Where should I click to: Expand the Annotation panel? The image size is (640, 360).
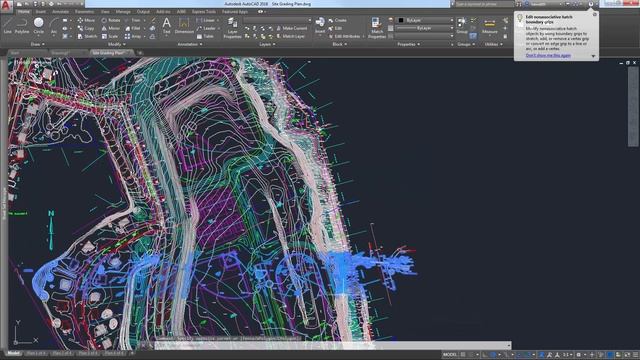coord(189,44)
